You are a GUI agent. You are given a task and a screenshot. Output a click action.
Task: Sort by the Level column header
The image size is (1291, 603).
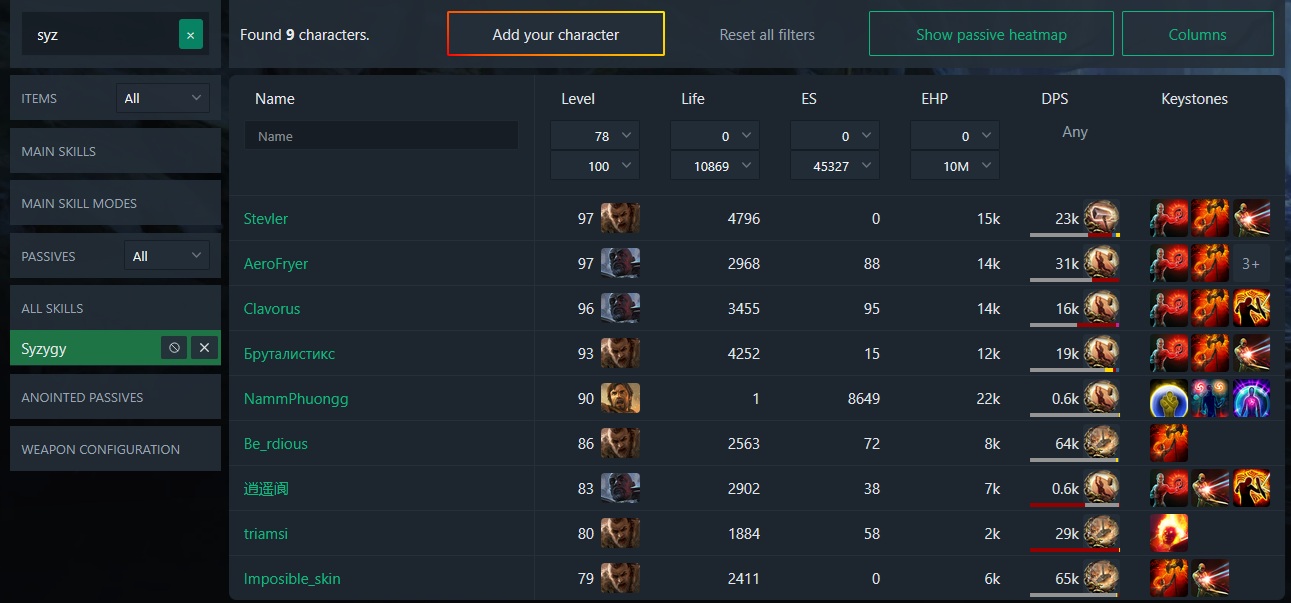tap(578, 99)
